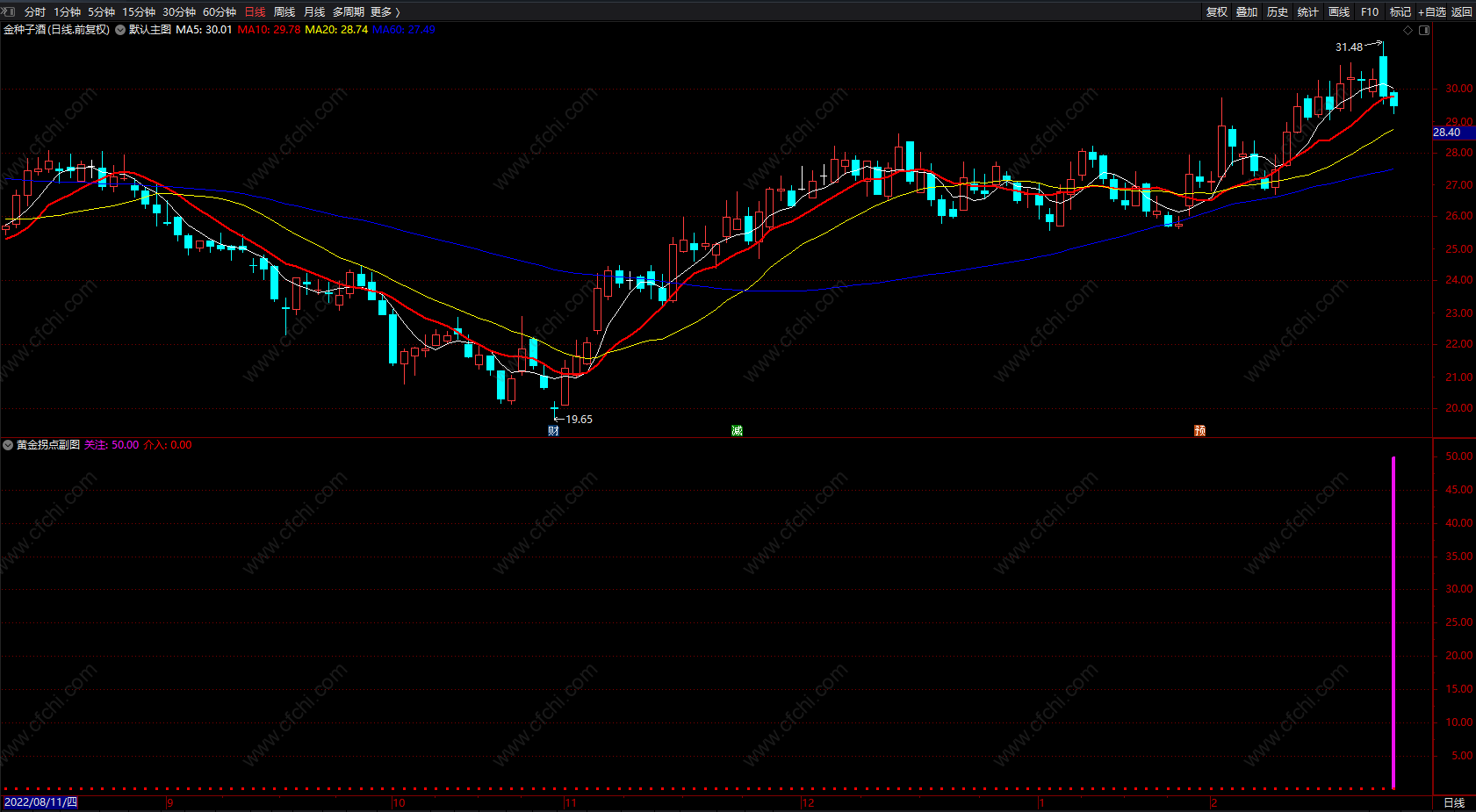Select the 15分钟 period tab
The image size is (1476, 812).
pos(139,11)
